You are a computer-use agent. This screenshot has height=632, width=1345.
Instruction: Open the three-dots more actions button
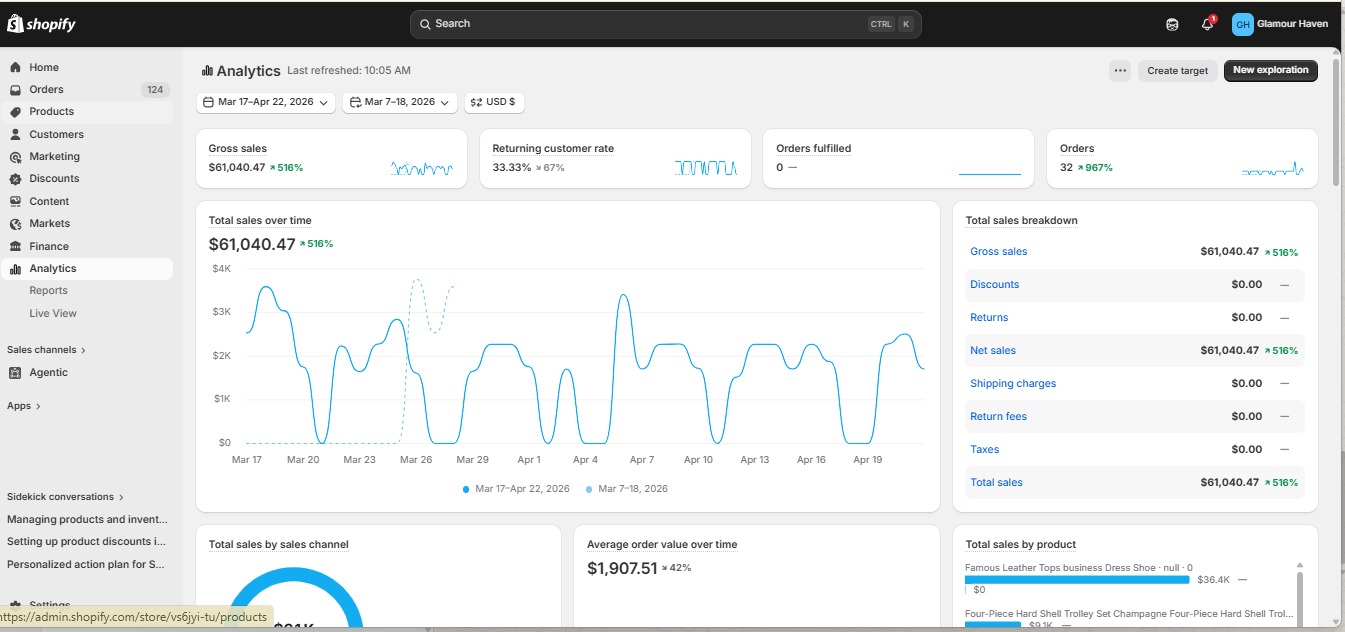coord(1120,71)
